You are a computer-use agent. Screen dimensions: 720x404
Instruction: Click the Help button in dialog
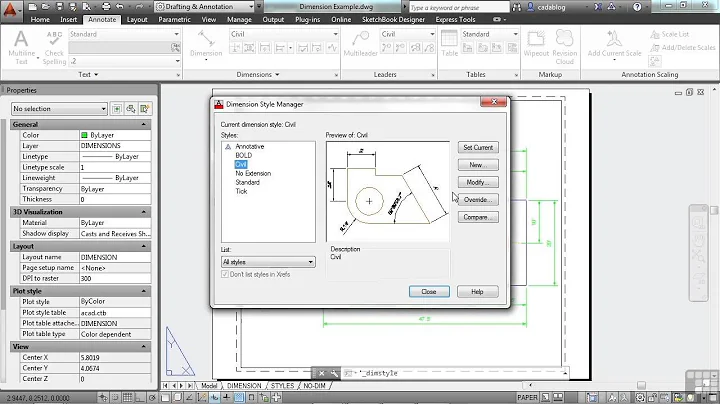[478, 292]
